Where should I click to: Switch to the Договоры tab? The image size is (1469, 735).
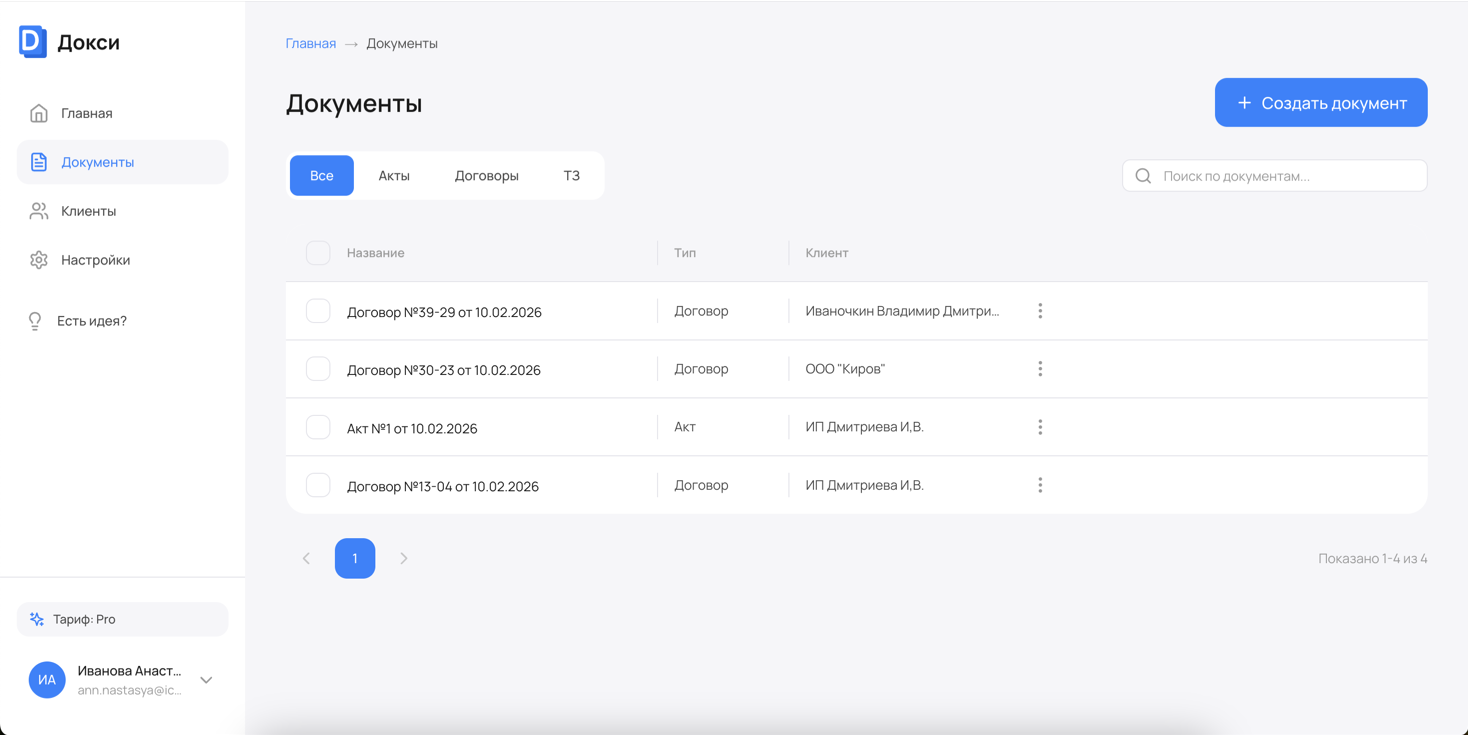[x=486, y=176]
